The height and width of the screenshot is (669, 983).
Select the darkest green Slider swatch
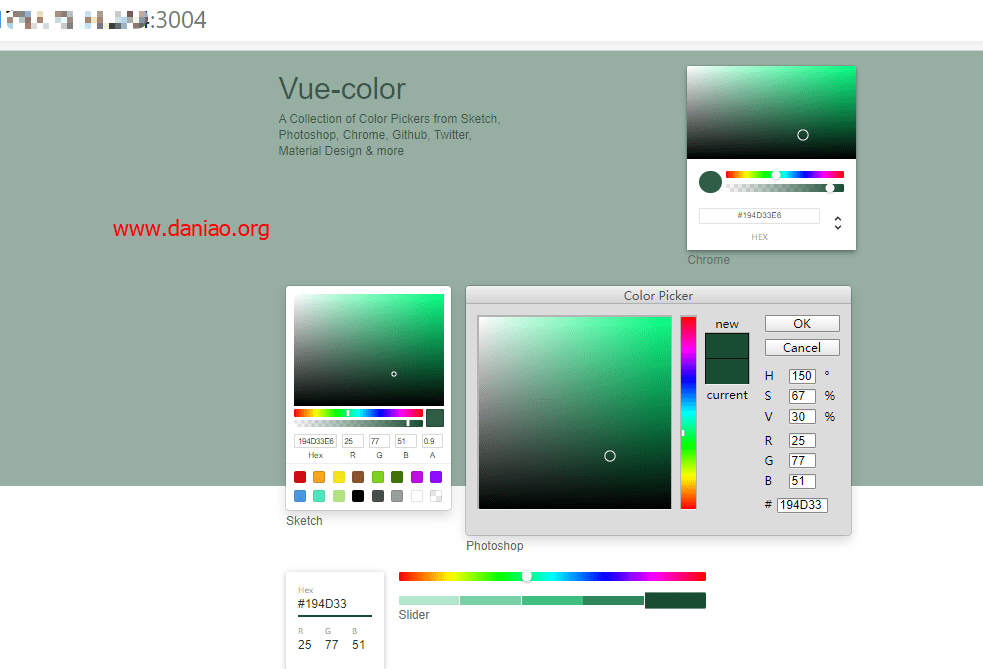click(675, 601)
